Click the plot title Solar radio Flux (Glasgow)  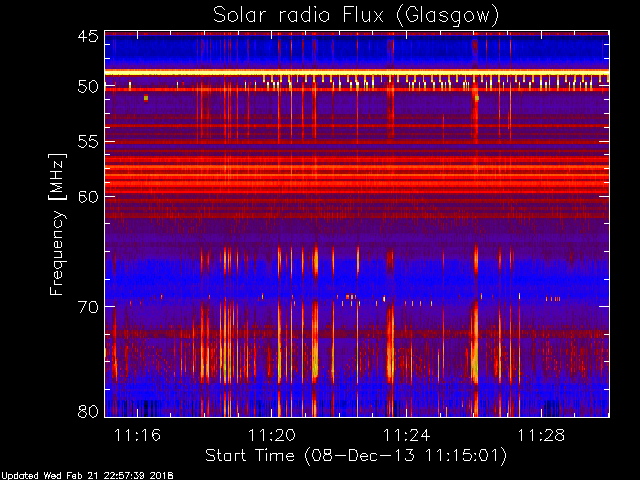(x=356, y=16)
